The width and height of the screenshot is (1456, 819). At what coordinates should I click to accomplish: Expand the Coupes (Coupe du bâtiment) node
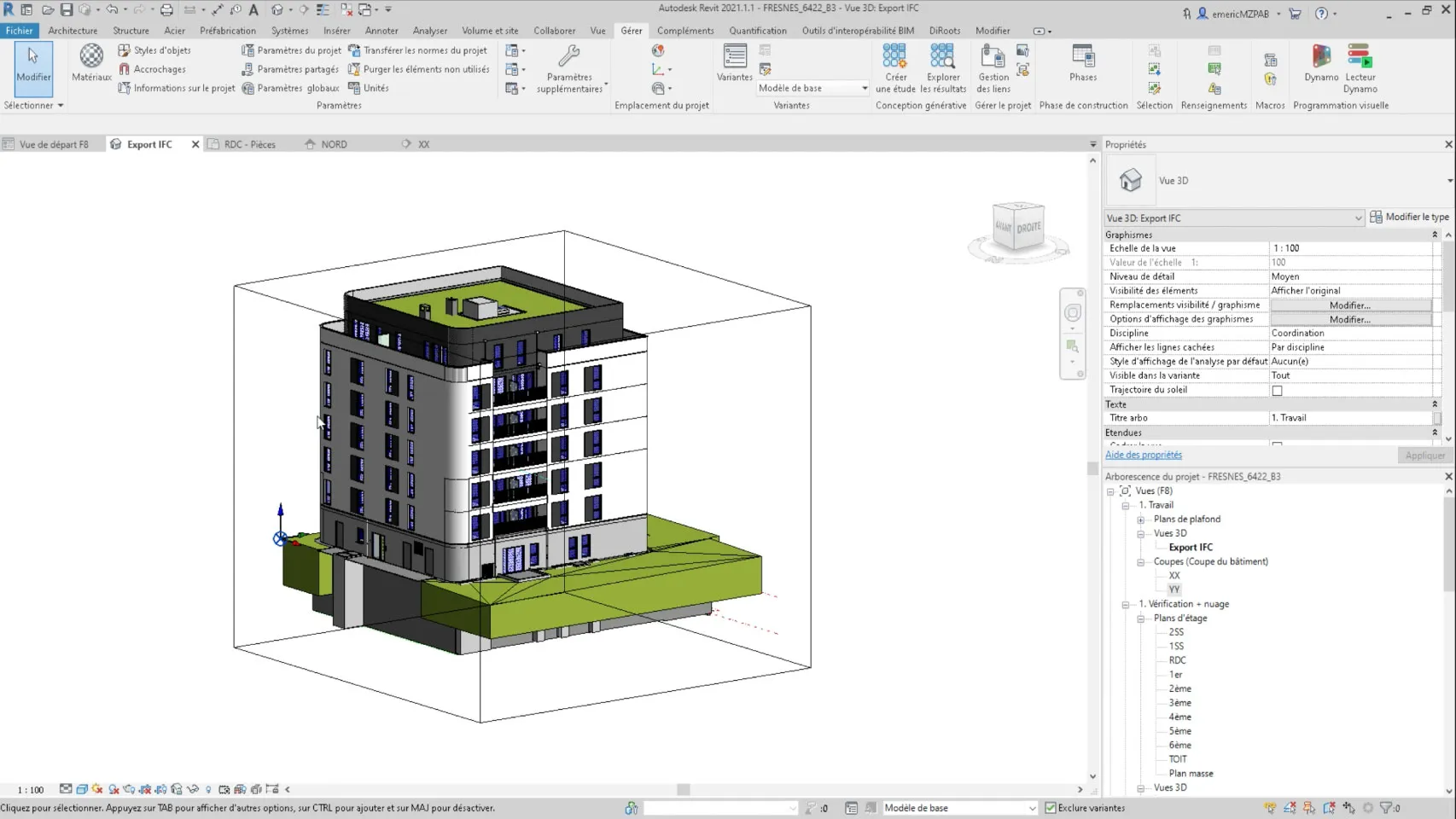click(1141, 561)
